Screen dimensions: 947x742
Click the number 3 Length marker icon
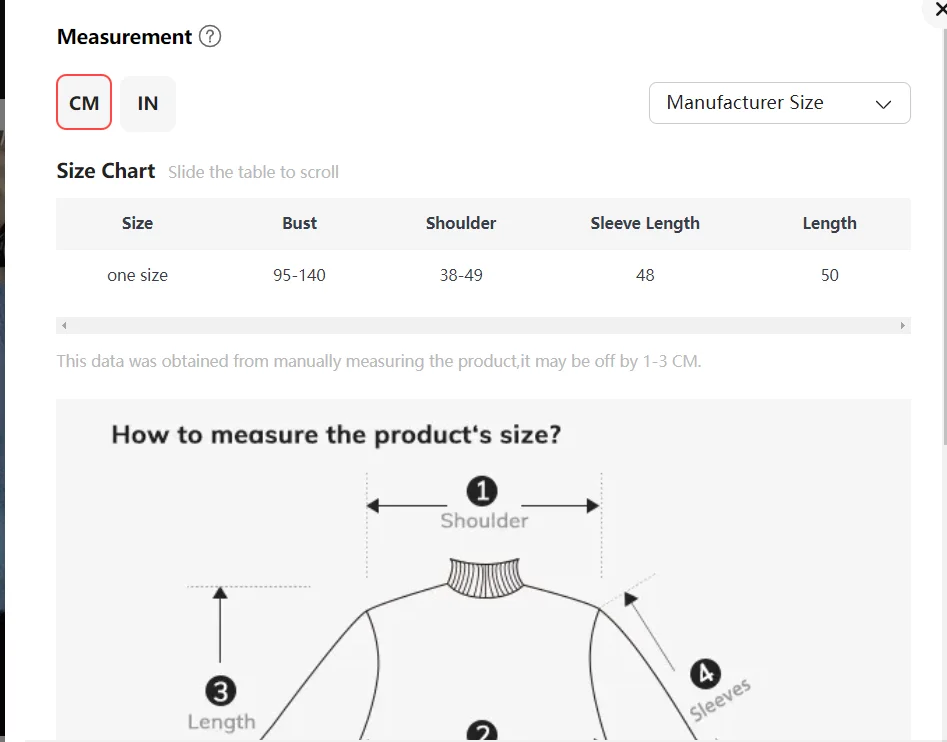tap(220, 690)
